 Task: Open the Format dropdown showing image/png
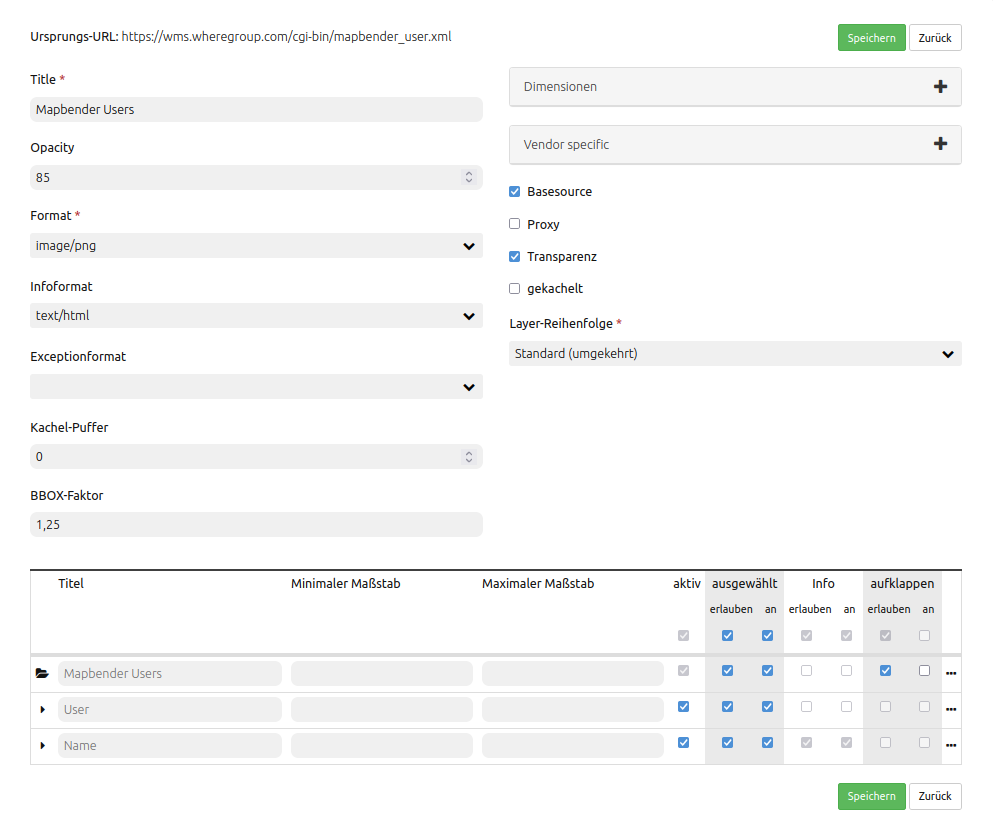[256, 246]
